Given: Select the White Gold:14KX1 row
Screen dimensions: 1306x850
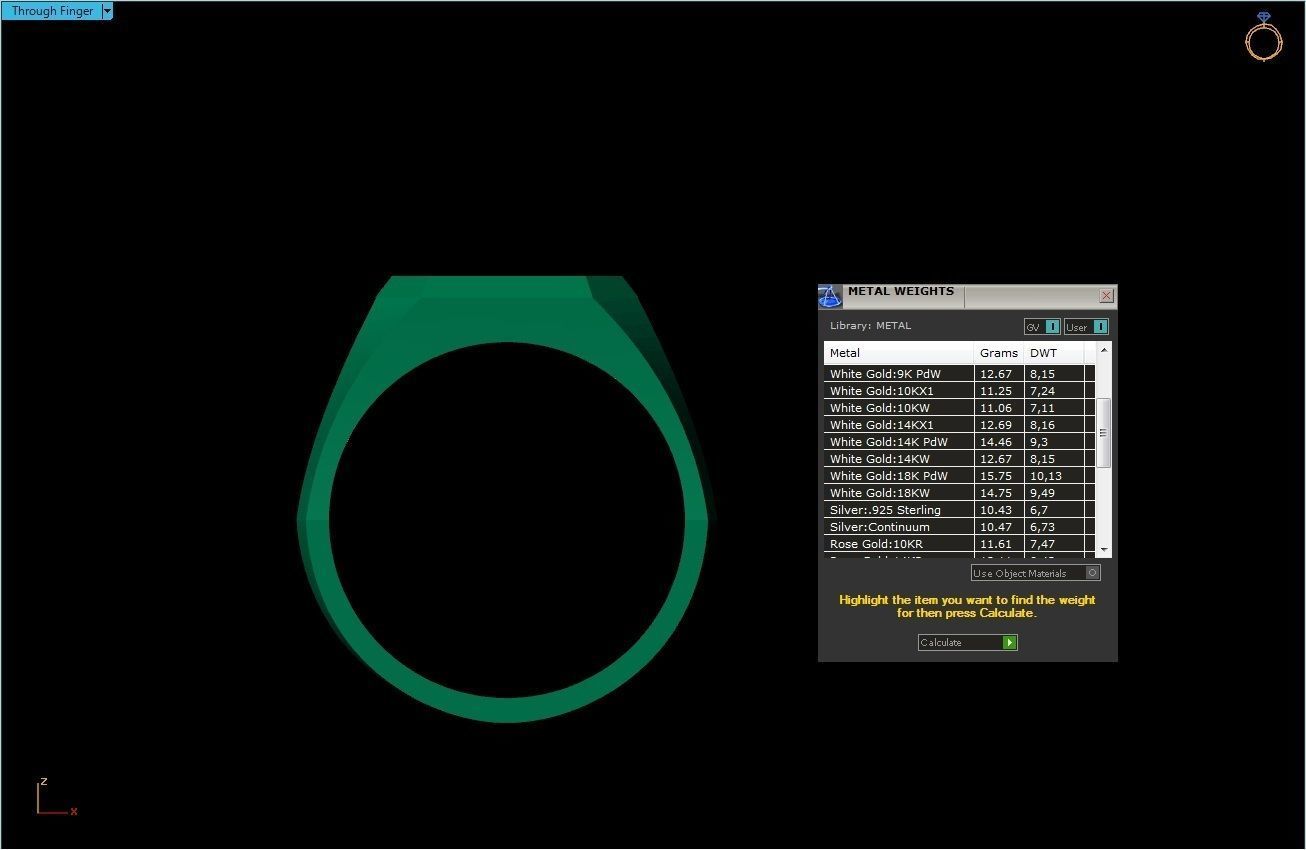Looking at the screenshot, I should point(959,425).
